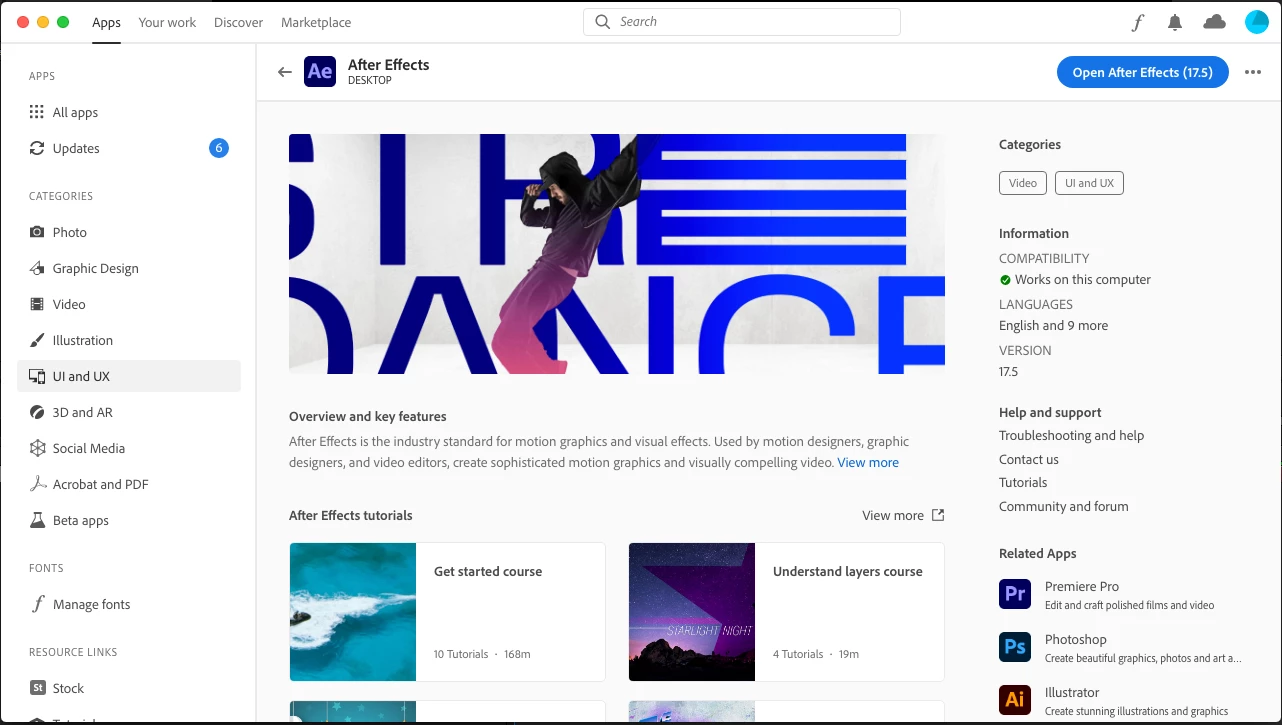This screenshot has height=725, width=1282.
Task: Open the notifications bell
Action: click(x=1175, y=22)
